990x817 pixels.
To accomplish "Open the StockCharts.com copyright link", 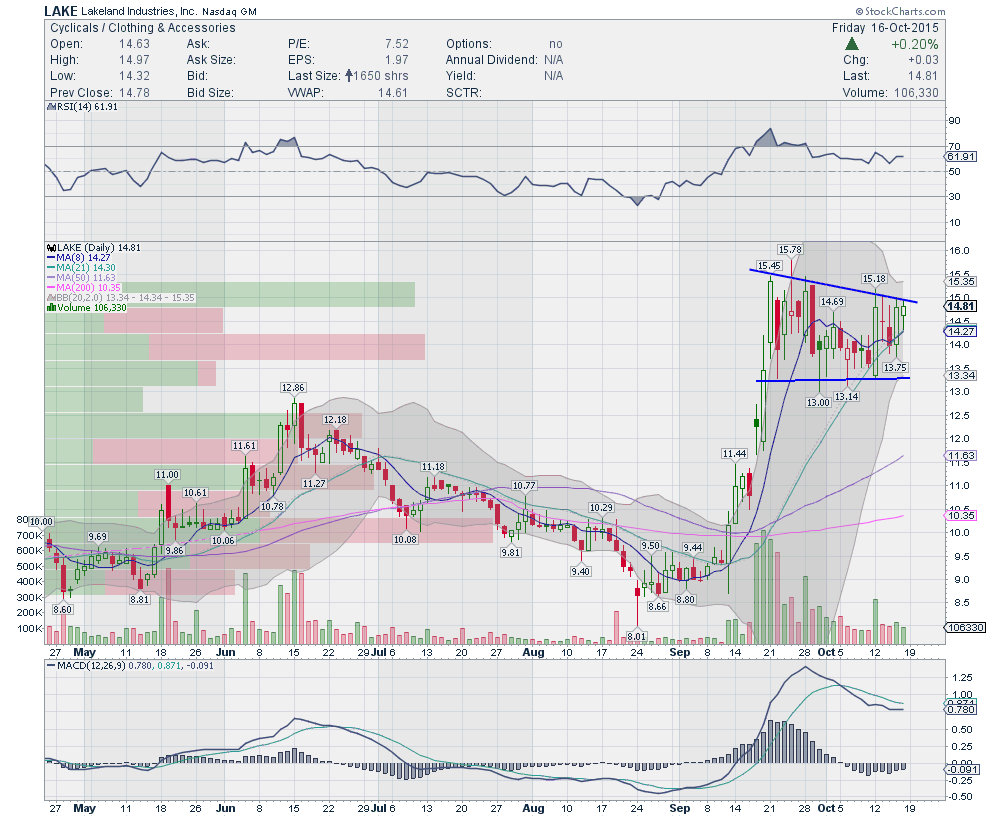I will (900, 11).
